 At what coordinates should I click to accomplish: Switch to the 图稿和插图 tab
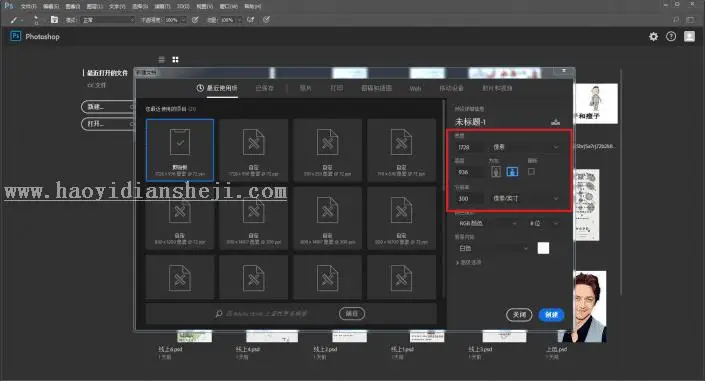pyautogui.click(x=377, y=88)
